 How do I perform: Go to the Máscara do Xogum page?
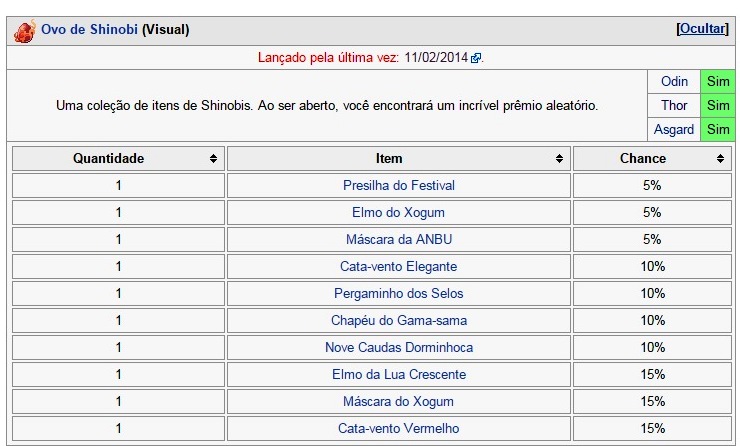(398, 401)
